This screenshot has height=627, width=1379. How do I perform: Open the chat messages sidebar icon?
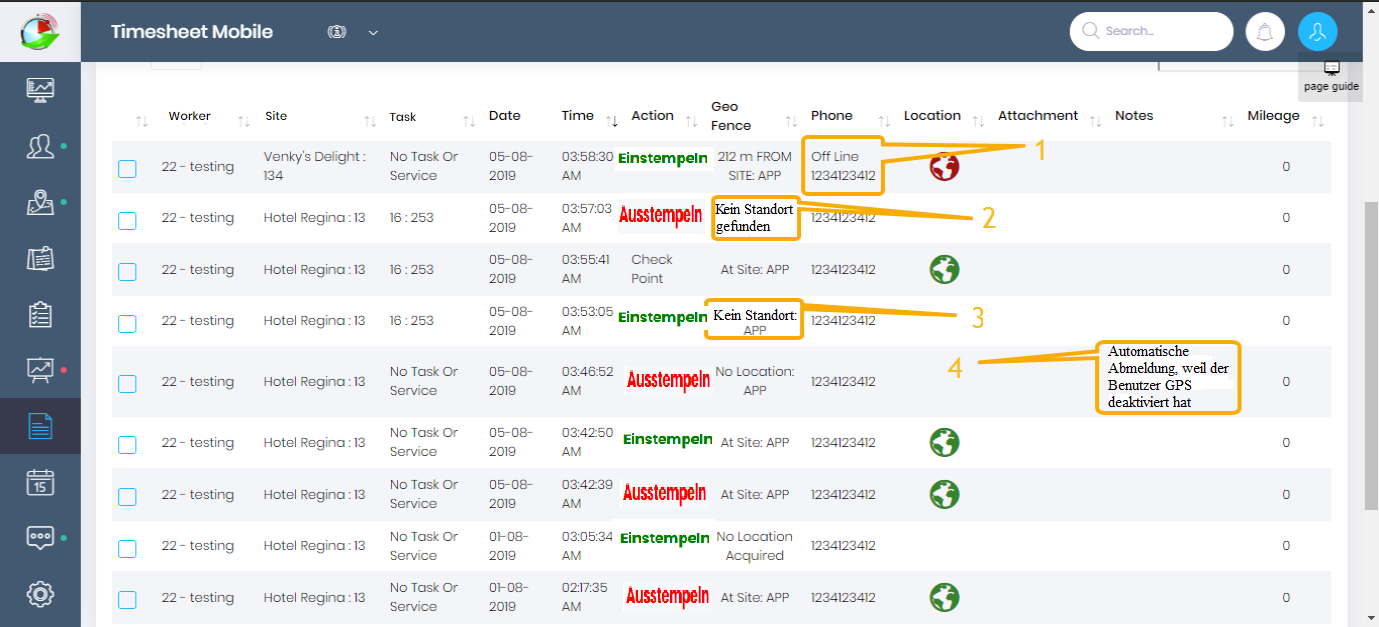(40, 537)
